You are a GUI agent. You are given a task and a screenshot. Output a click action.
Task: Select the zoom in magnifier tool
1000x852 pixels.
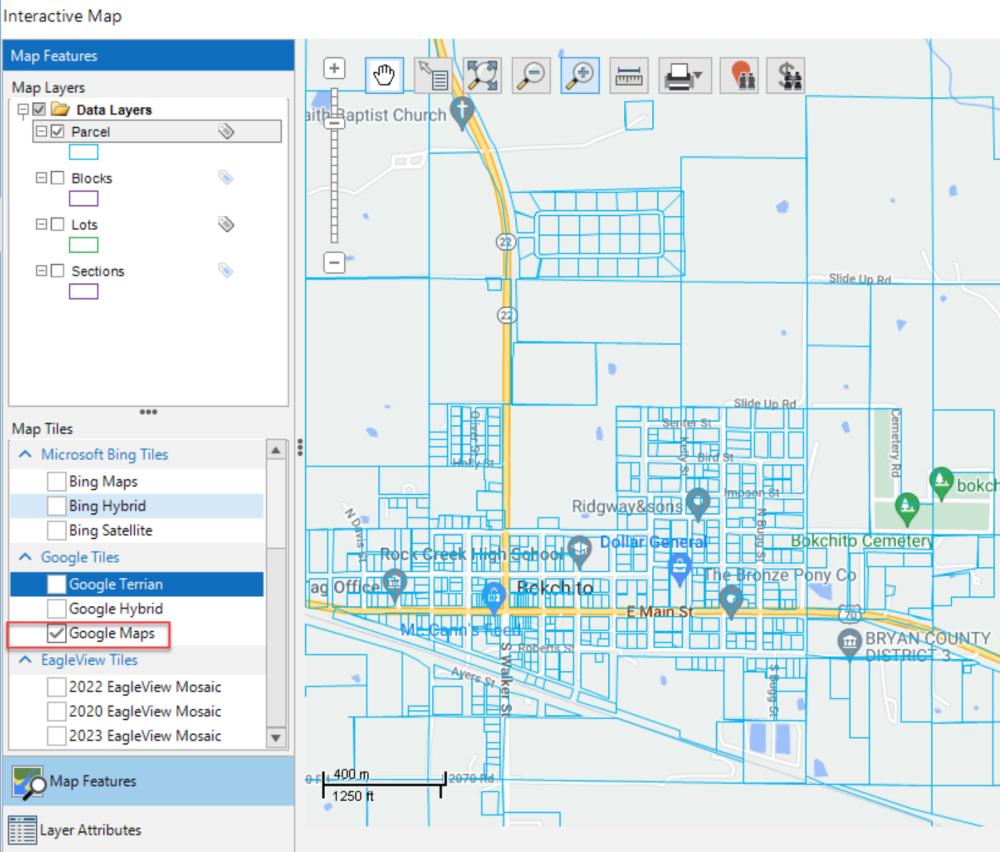580,76
